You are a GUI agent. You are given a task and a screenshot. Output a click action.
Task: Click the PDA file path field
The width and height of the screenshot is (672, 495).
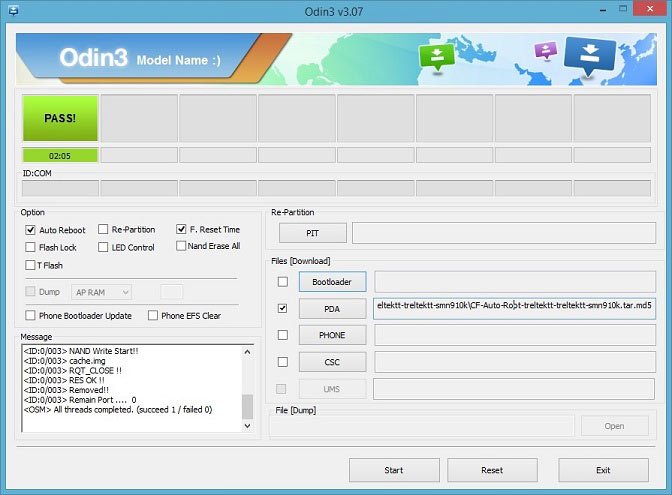514,309
